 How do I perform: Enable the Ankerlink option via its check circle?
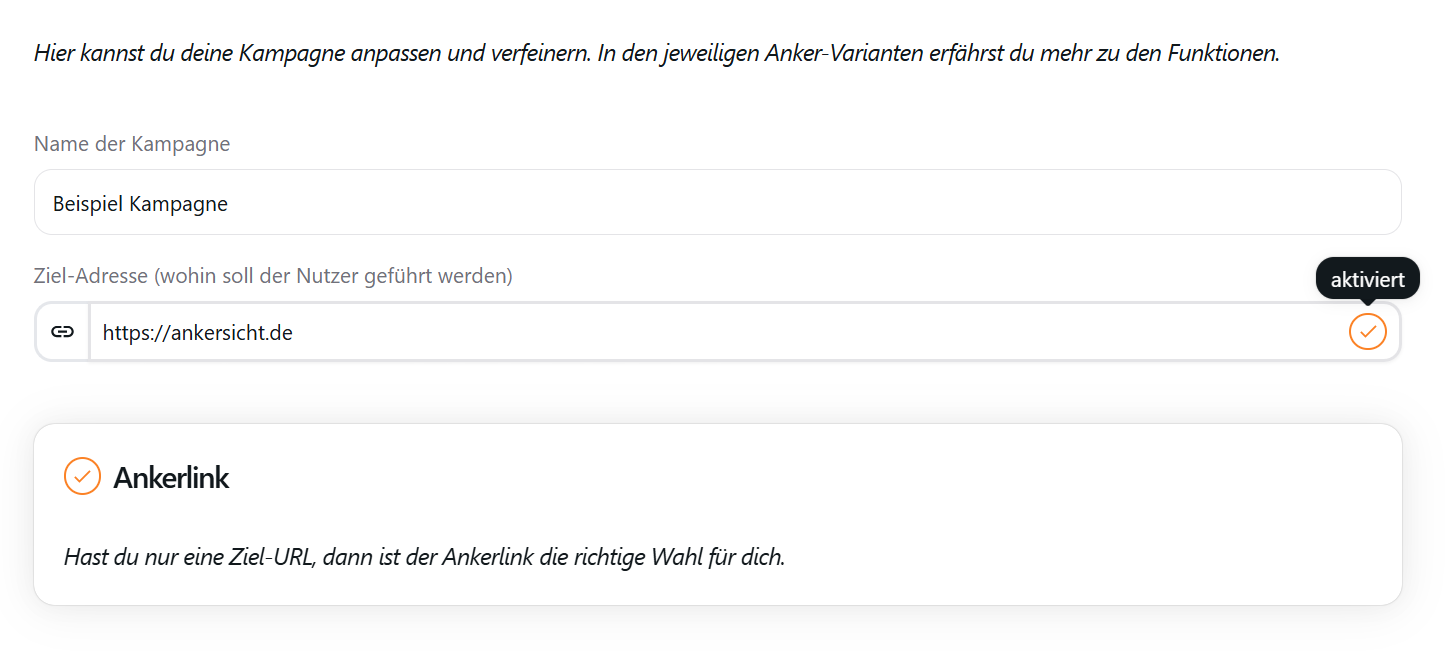pyautogui.click(x=83, y=477)
